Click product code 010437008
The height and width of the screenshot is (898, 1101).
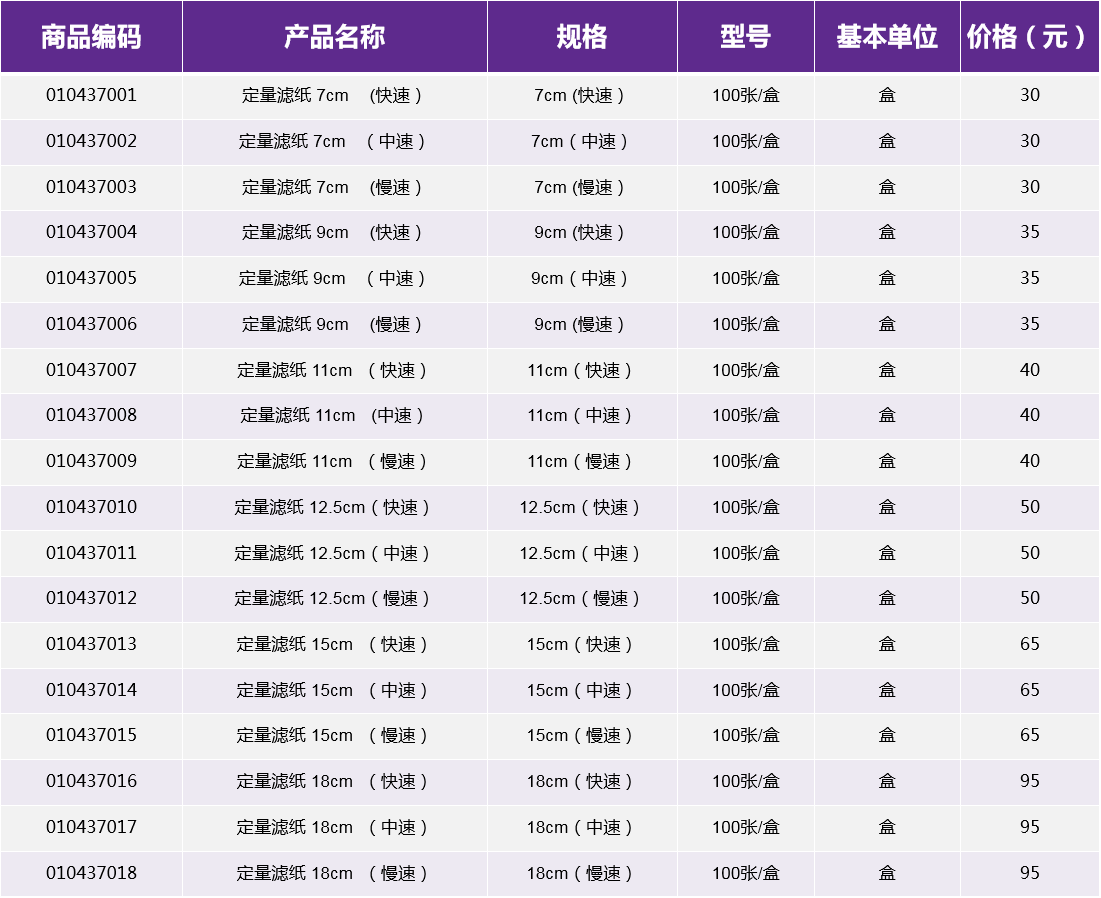[91, 415]
